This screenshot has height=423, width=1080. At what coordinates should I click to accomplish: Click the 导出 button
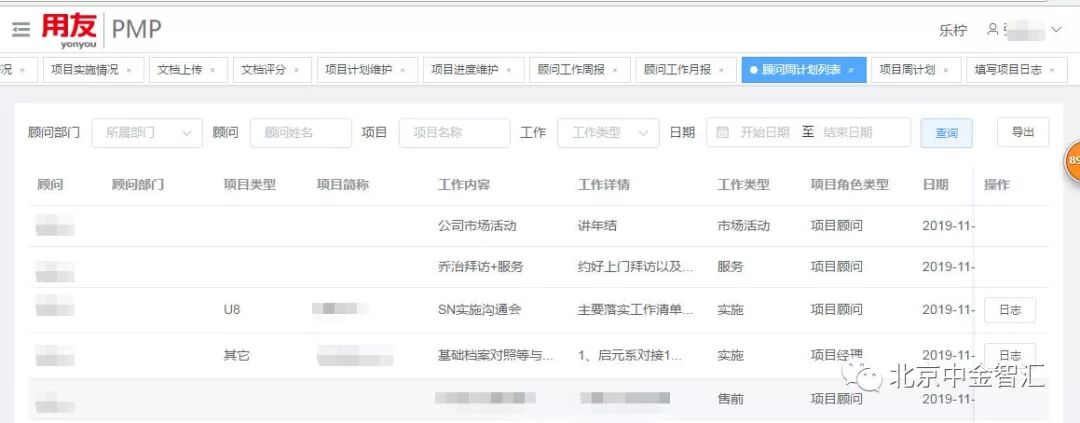[1023, 132]
